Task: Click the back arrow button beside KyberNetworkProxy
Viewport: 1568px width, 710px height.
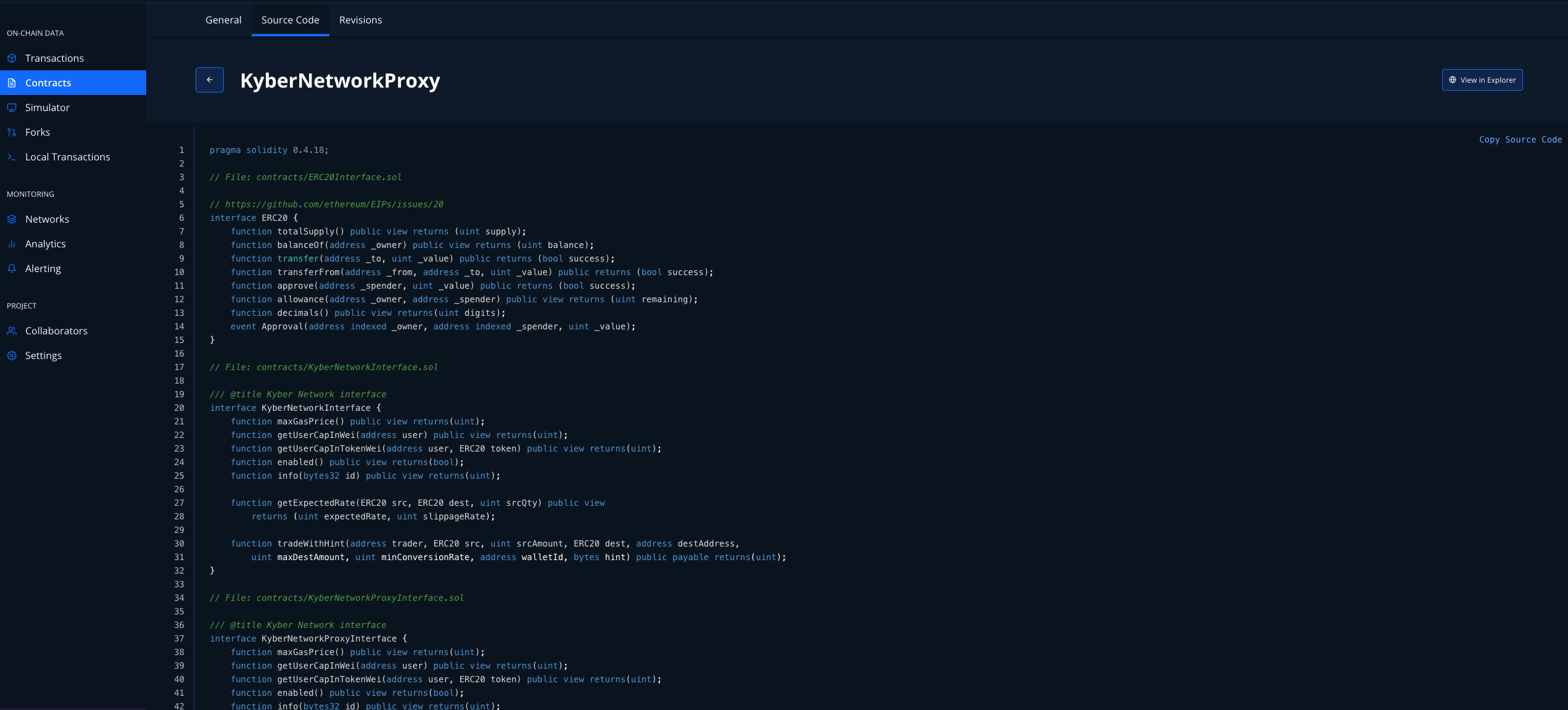Action: point(210,80)
